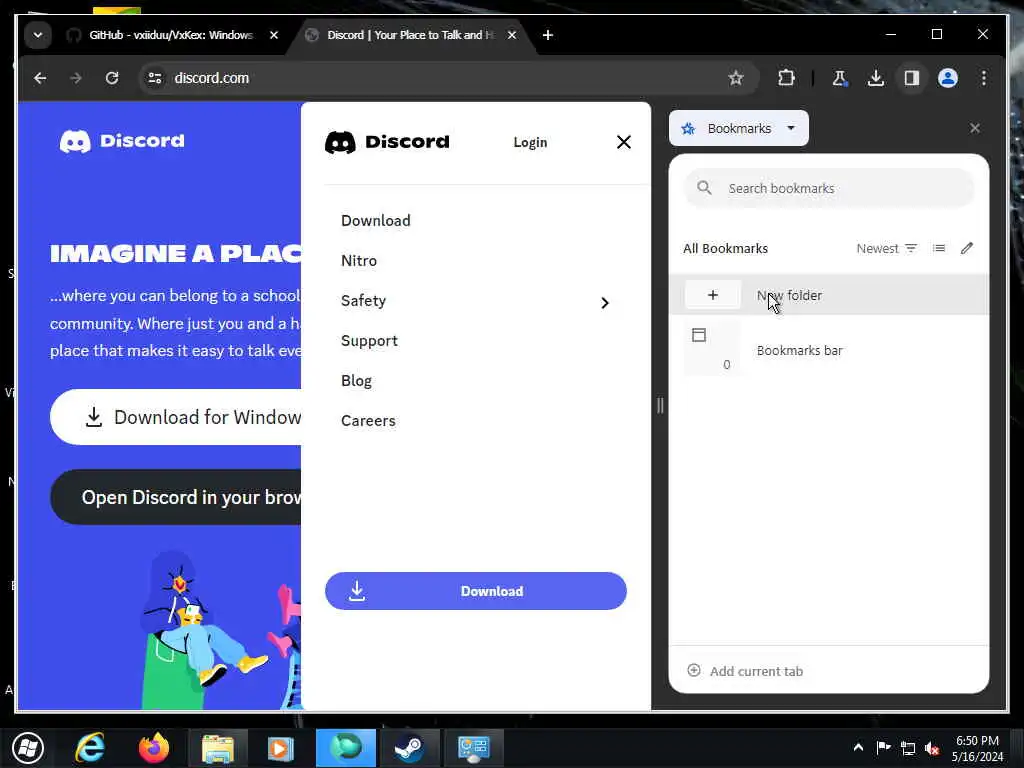Close the Bookmarks side panel

(x=974, y=129)
